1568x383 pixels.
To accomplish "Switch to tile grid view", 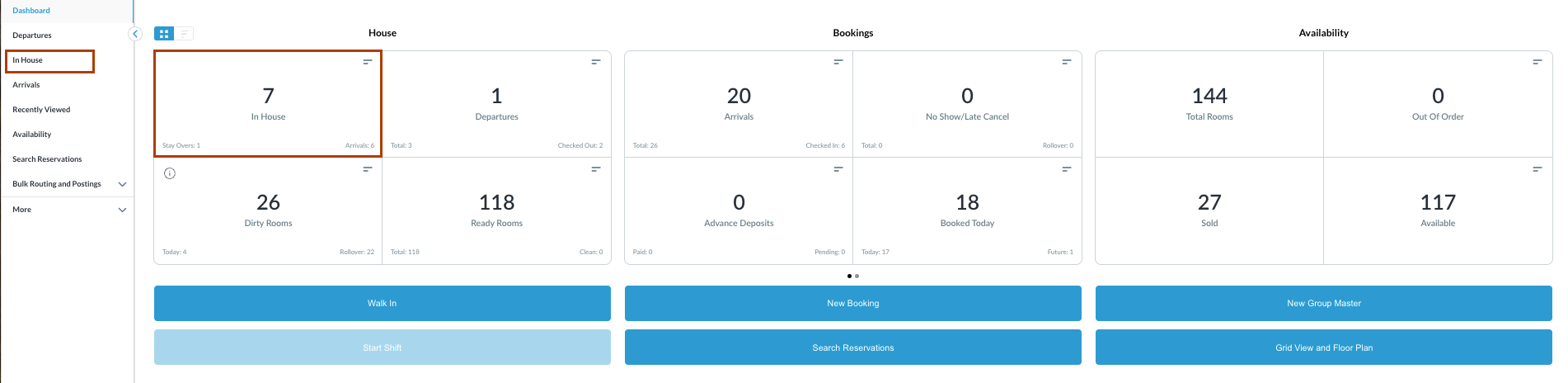I will [x=164, y=34].
